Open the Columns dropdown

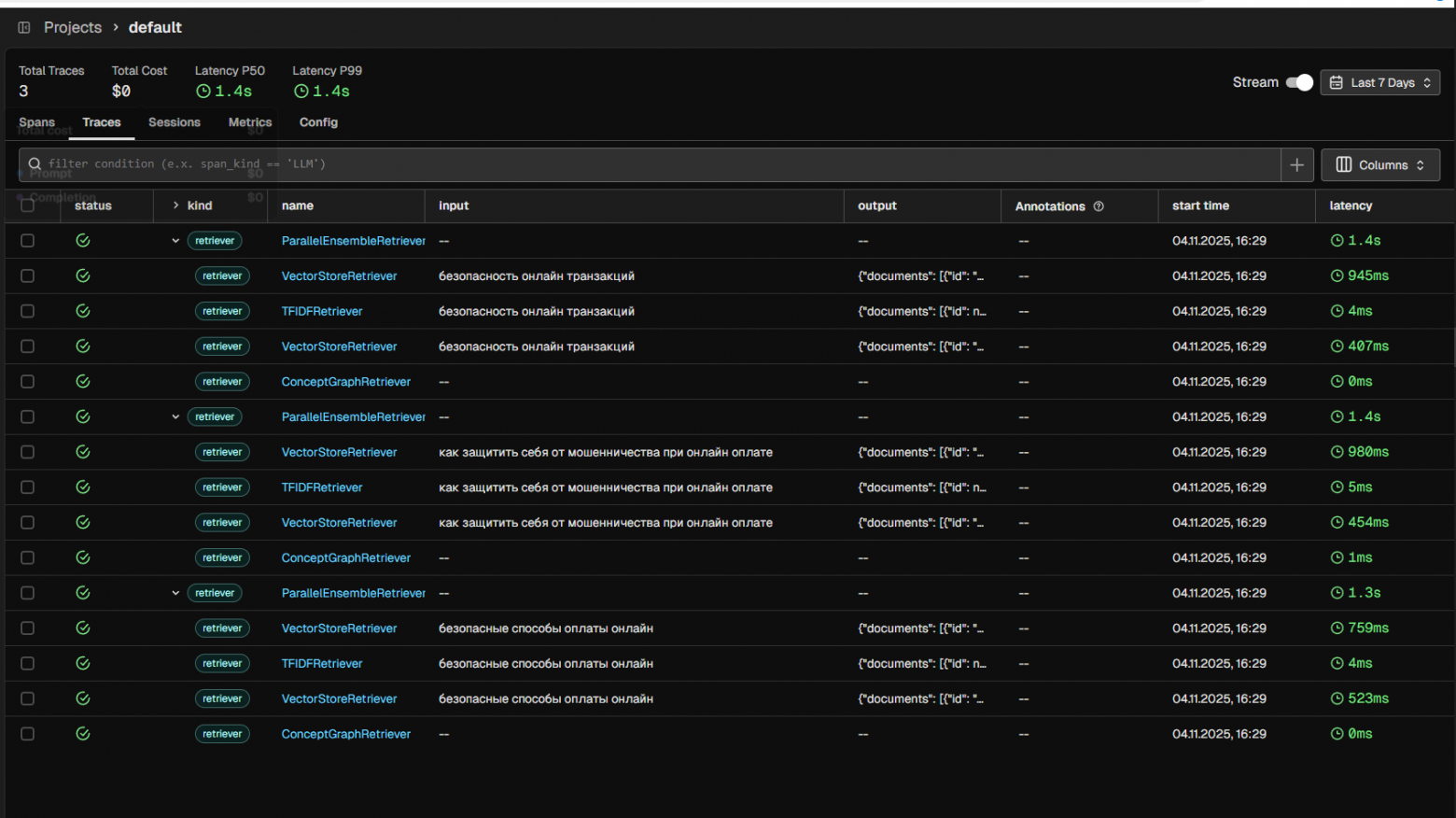[x=1379, y=165]
